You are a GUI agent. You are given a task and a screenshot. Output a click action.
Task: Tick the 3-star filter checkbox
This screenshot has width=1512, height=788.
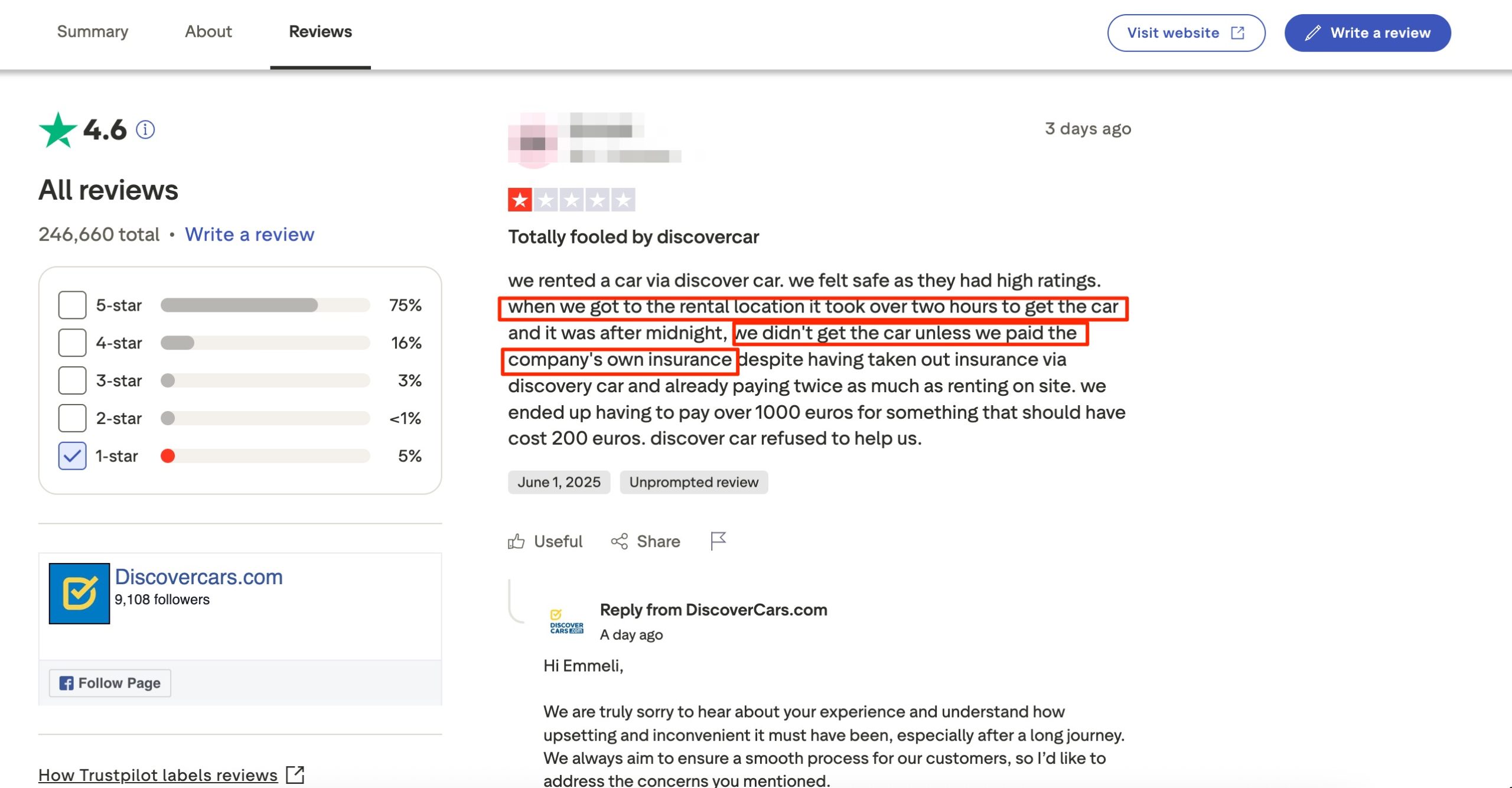72,380
